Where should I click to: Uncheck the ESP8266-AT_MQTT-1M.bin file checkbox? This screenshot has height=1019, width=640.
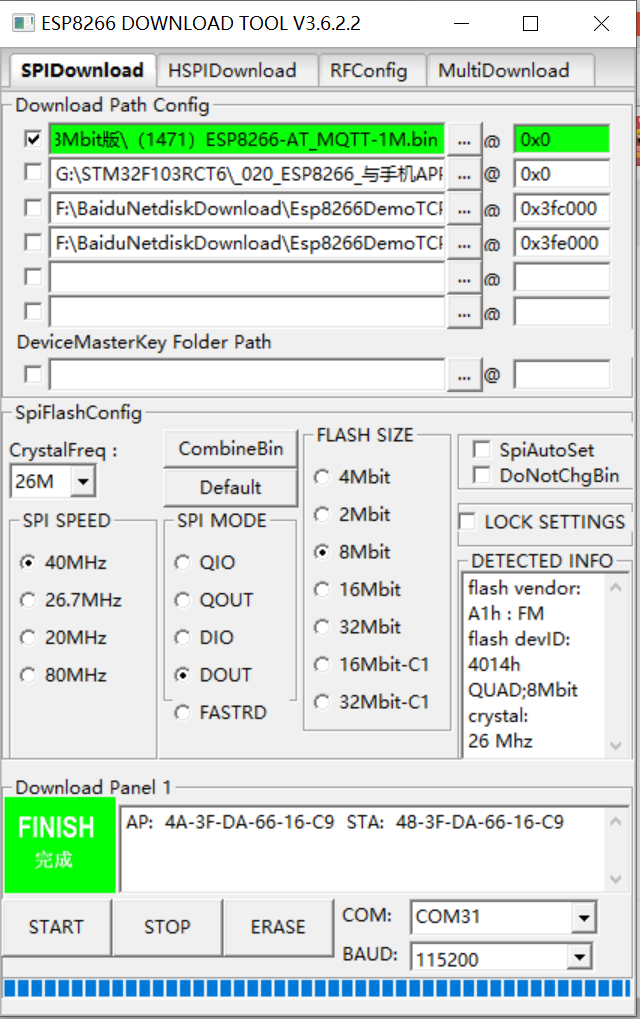(32, 139)
